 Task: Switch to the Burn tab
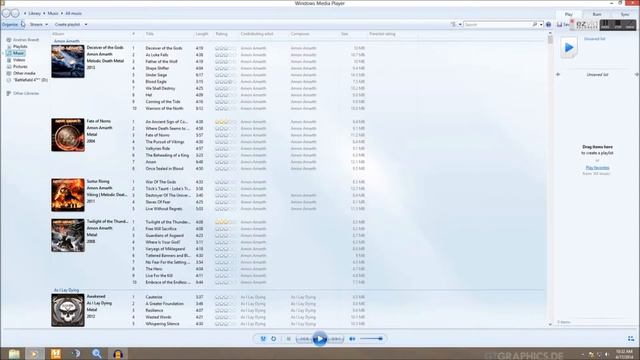597,14
